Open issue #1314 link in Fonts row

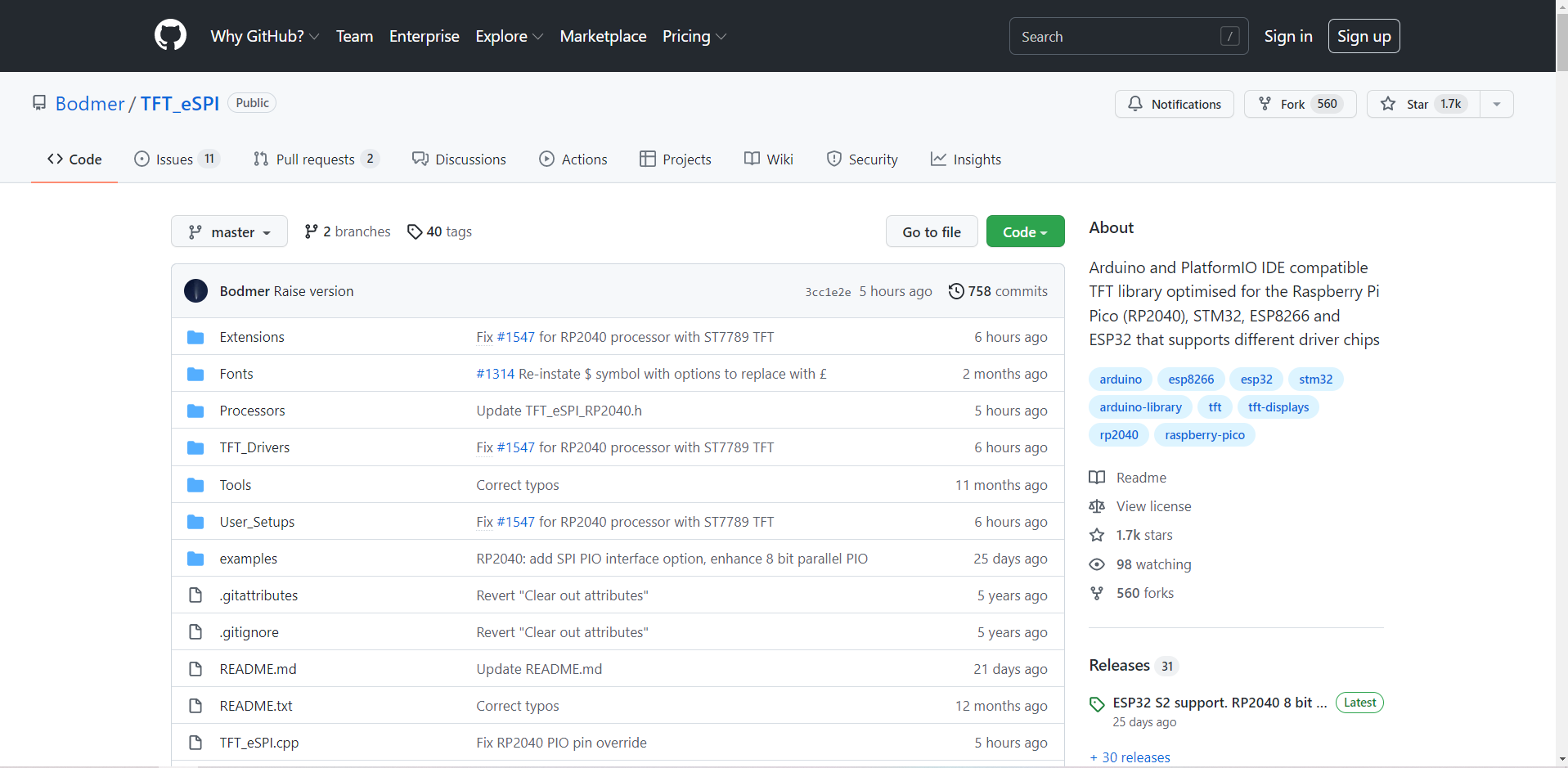pos(495,374)
